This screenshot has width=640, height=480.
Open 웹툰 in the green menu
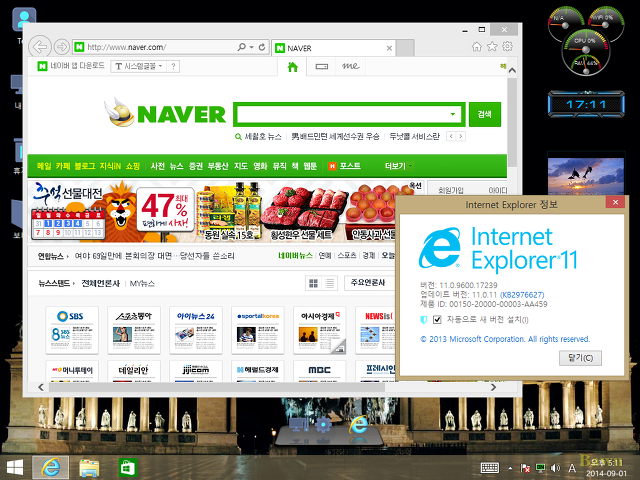click(310, 166)
